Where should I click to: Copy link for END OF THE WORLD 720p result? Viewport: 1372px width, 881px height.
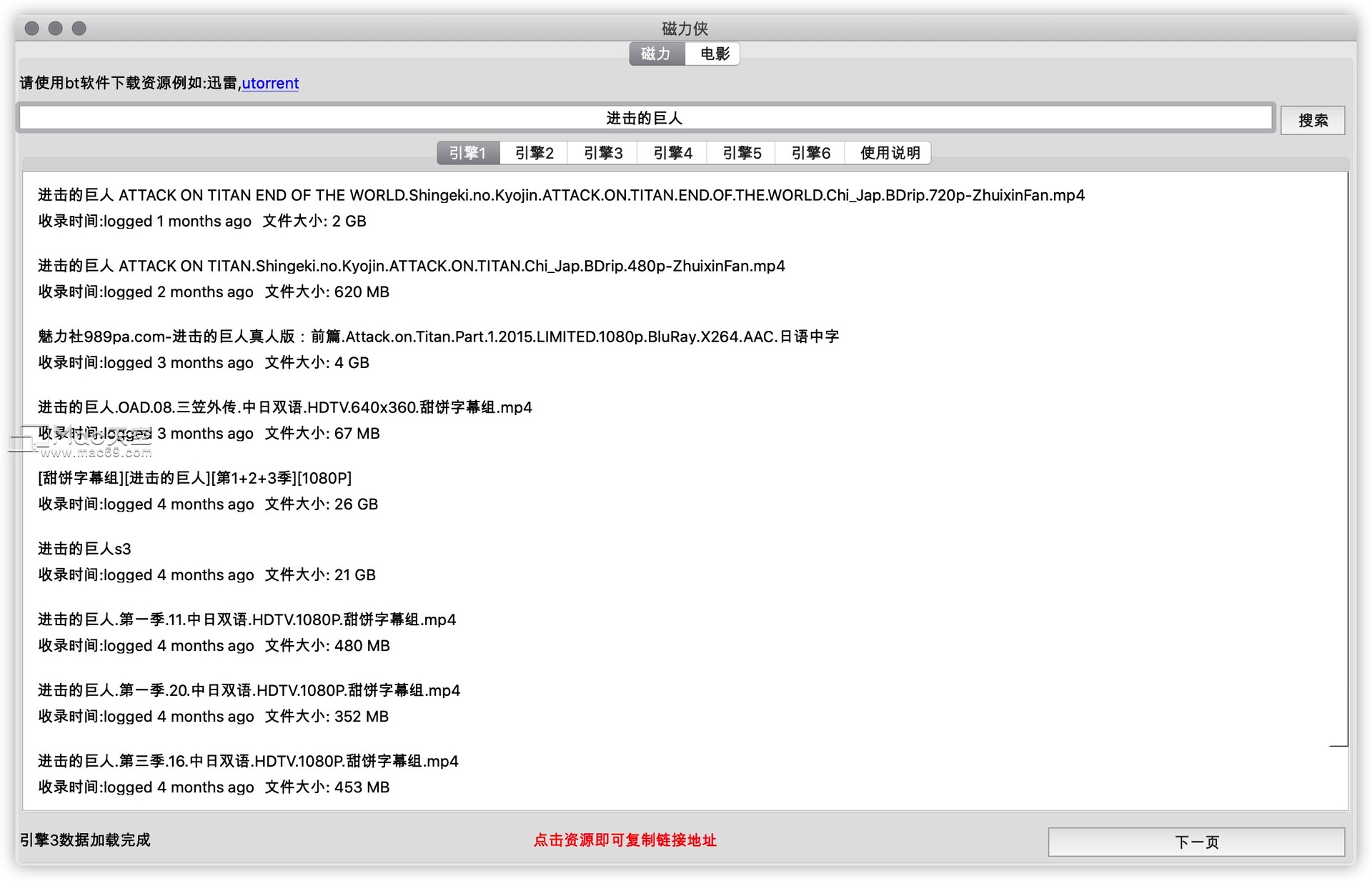[561, 195]
